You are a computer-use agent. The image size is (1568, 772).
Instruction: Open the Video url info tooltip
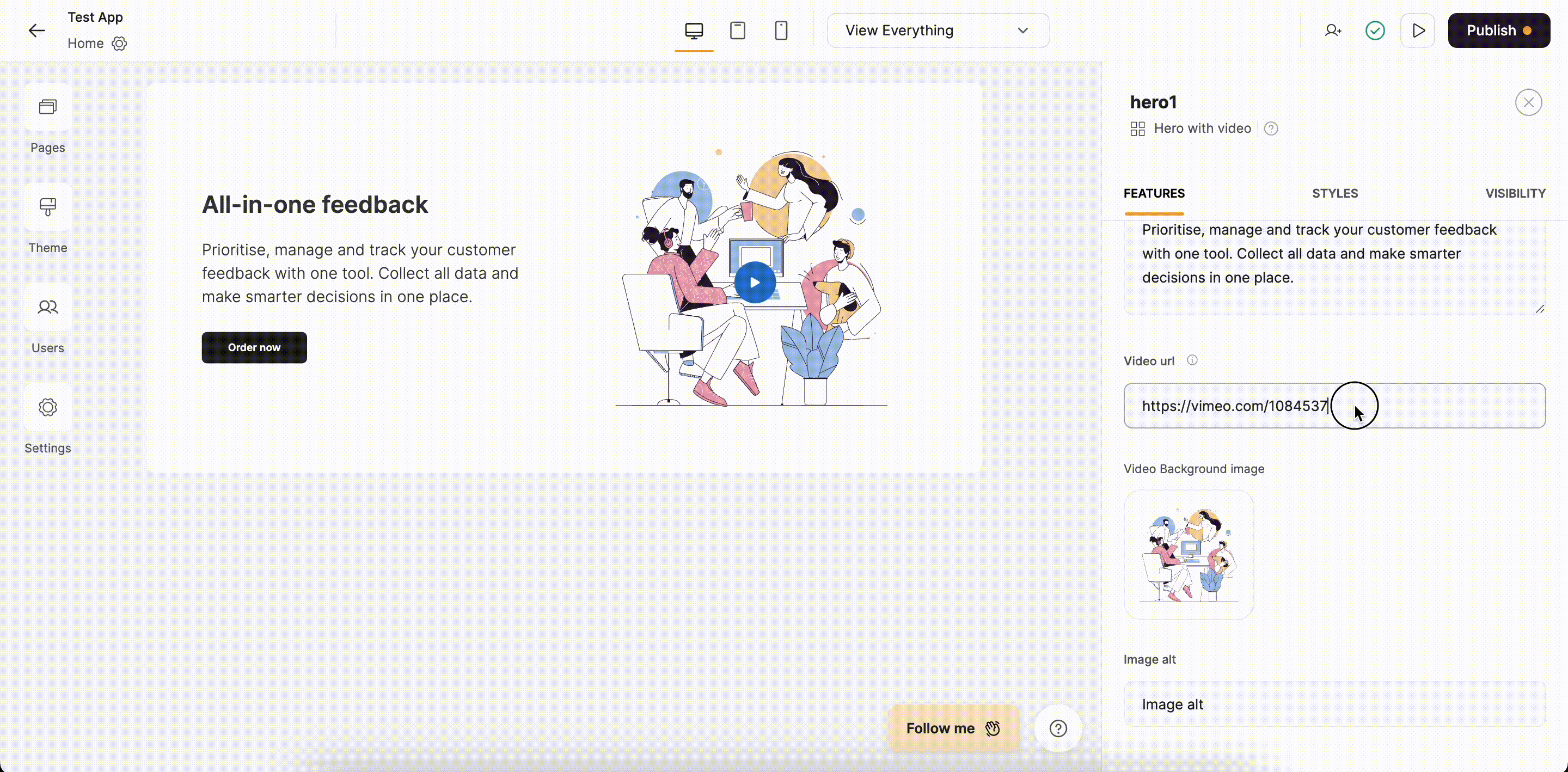click(1192, 360)
